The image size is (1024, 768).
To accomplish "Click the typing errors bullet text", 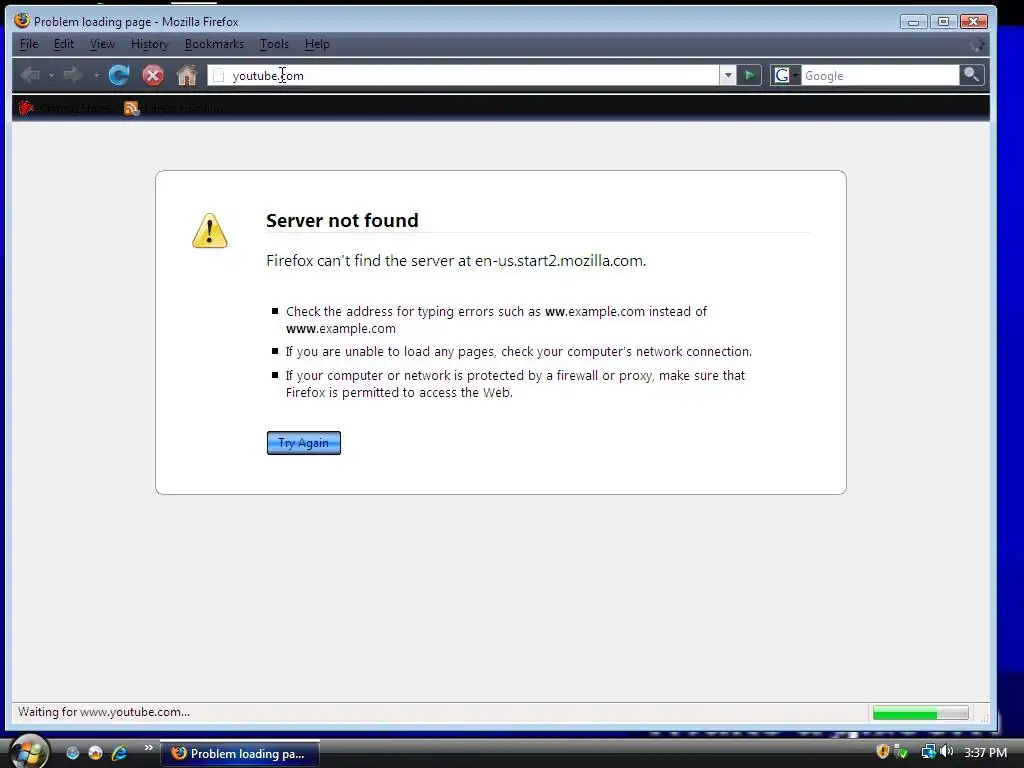I will tap(496, 320).
